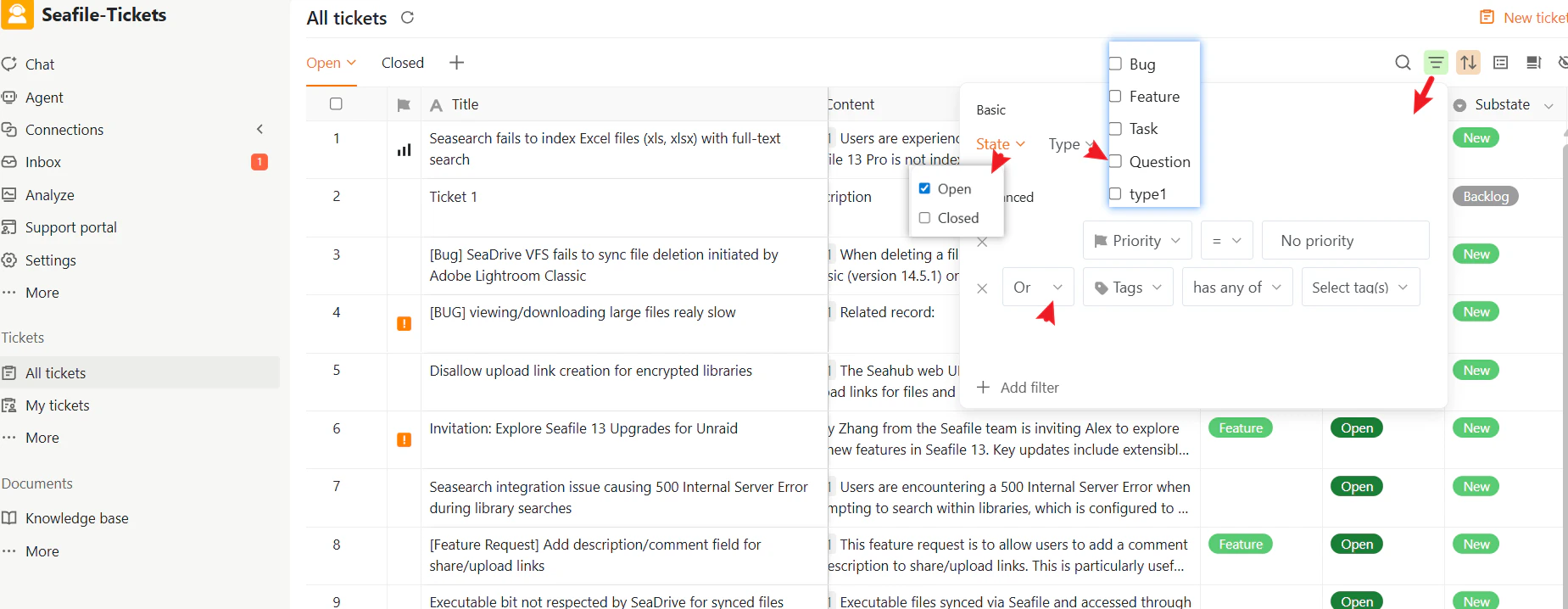Click the Inbox notification badge
The height and width of the screenshot is (609, 1568).
click(x=259, y=162)
